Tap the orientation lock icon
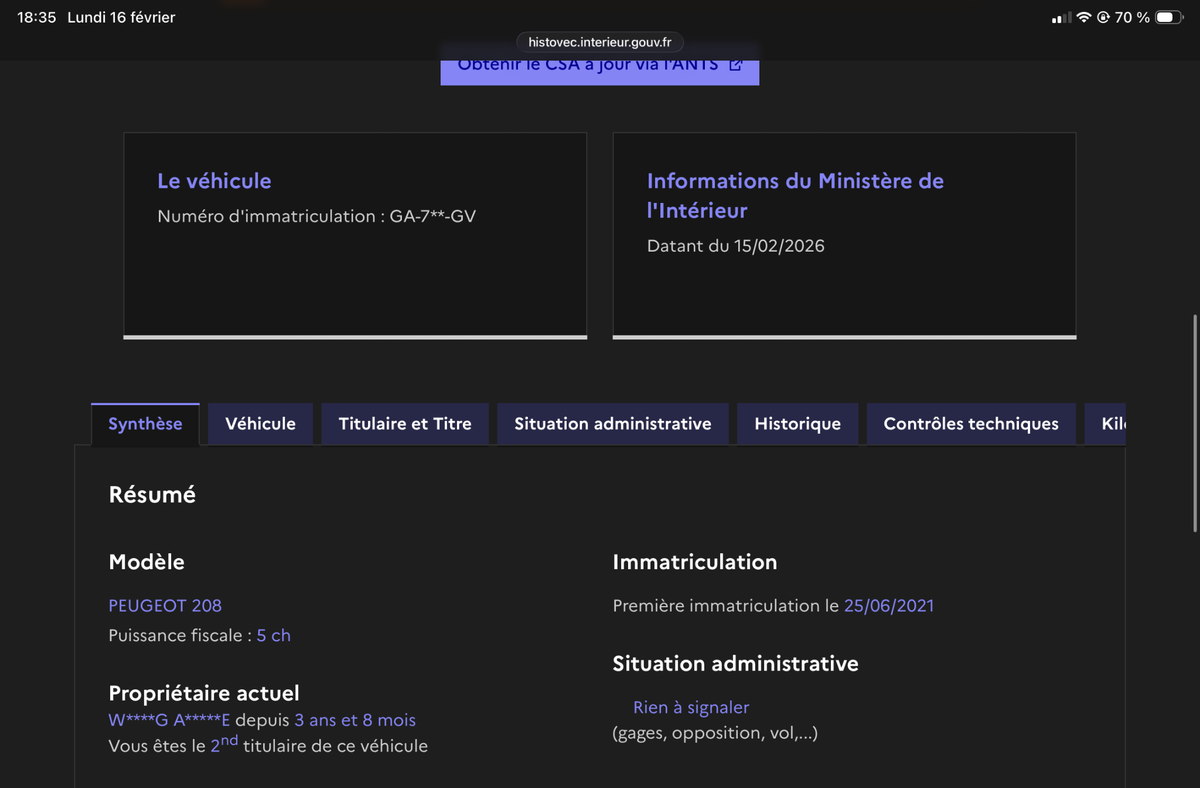The height and width of the screenshot is (788, 1200). click(1104, 18)
